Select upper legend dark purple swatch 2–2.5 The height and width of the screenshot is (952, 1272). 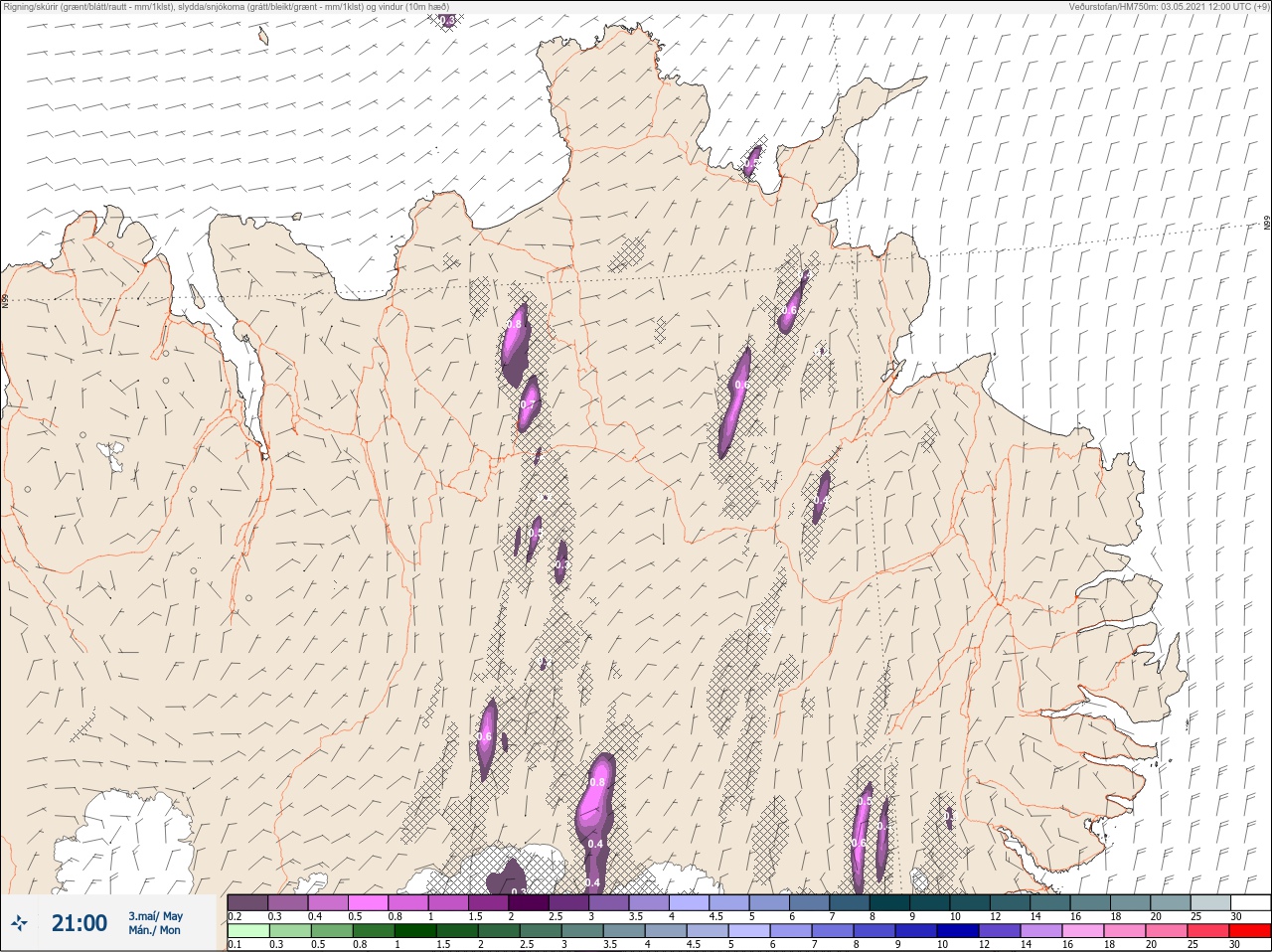point(529,902)
